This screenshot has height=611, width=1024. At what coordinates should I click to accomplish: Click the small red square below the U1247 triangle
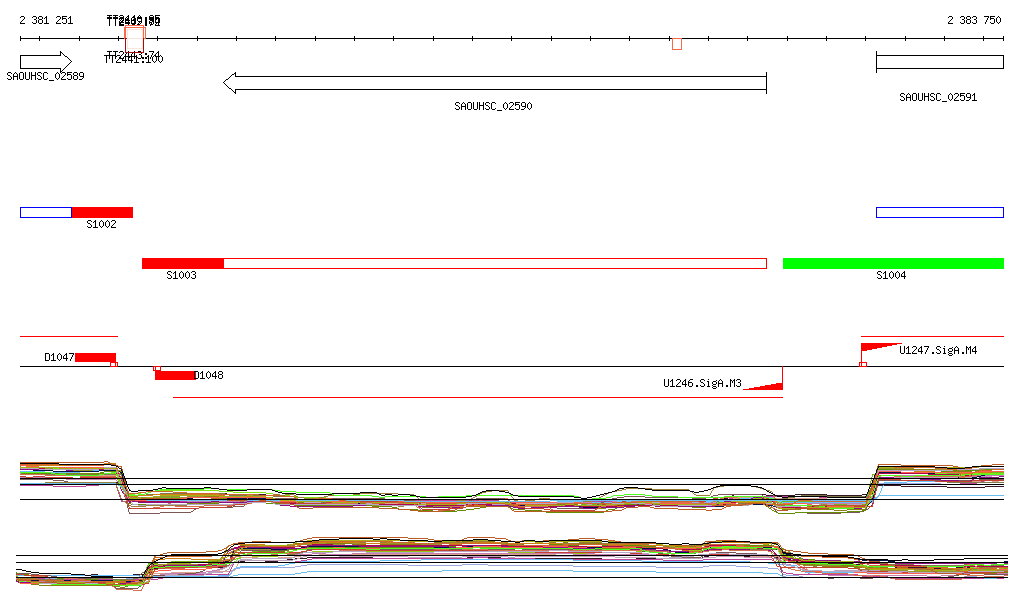pyautogui.click(x=863, y=364)
